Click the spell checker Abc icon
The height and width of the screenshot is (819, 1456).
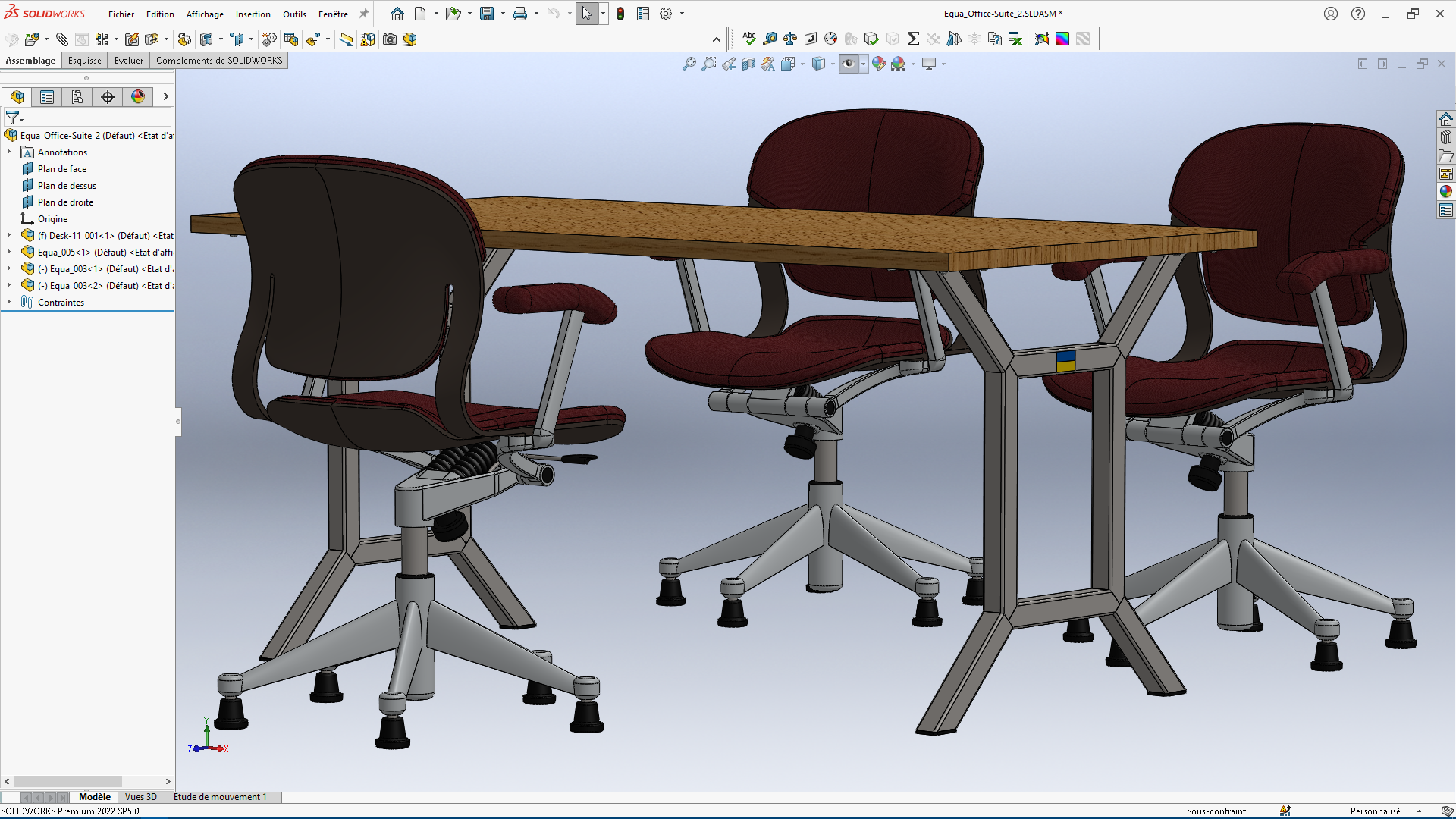tap(749, 39)
